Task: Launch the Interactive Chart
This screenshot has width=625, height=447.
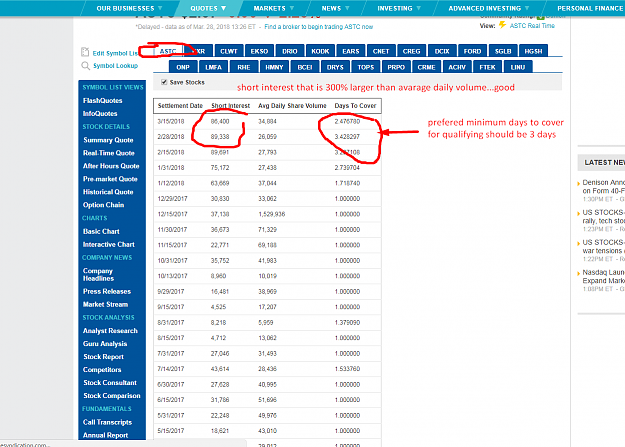Action: [109, 244]
